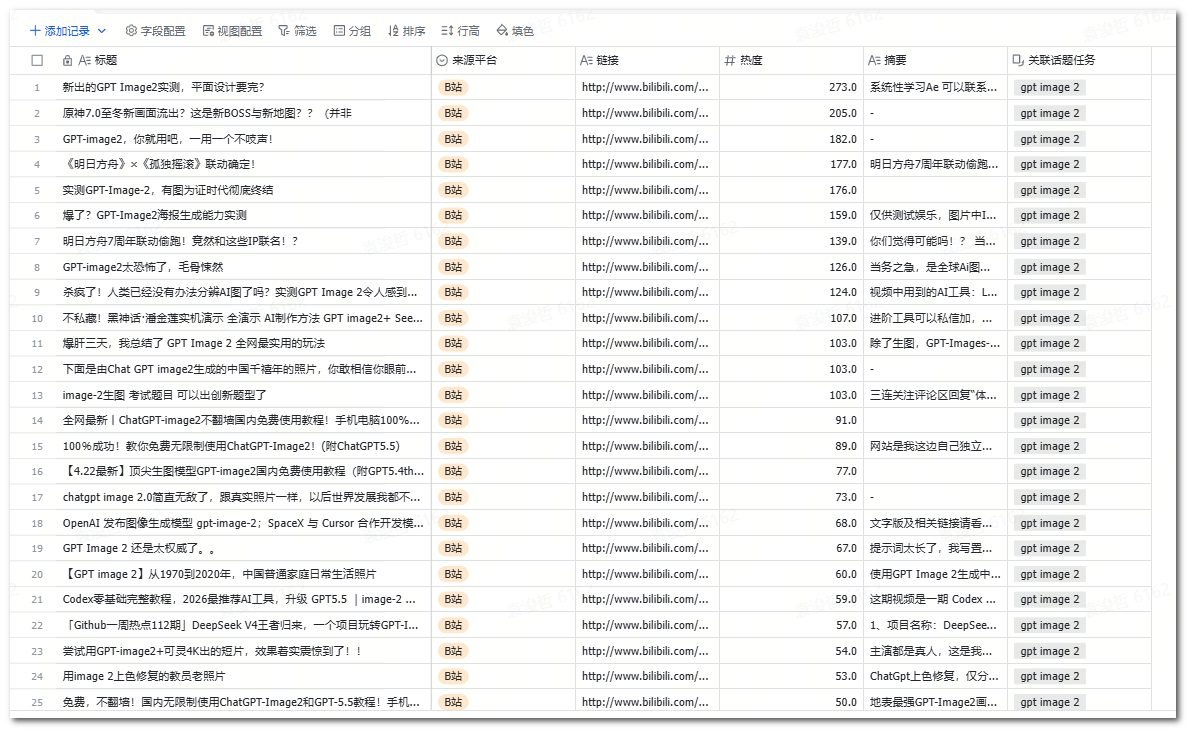The width and height of the screenshot is (1187, 729).
Task: Open the 填色 fill color option
Action: 515,31
